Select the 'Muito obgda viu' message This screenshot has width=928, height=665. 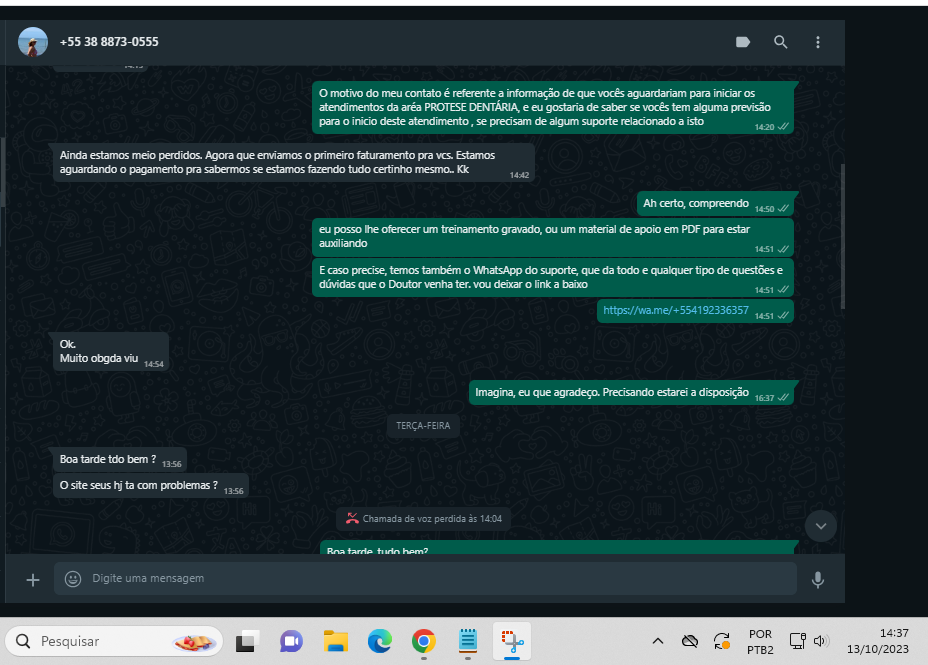pyautogui.click(x=111, y=351)
